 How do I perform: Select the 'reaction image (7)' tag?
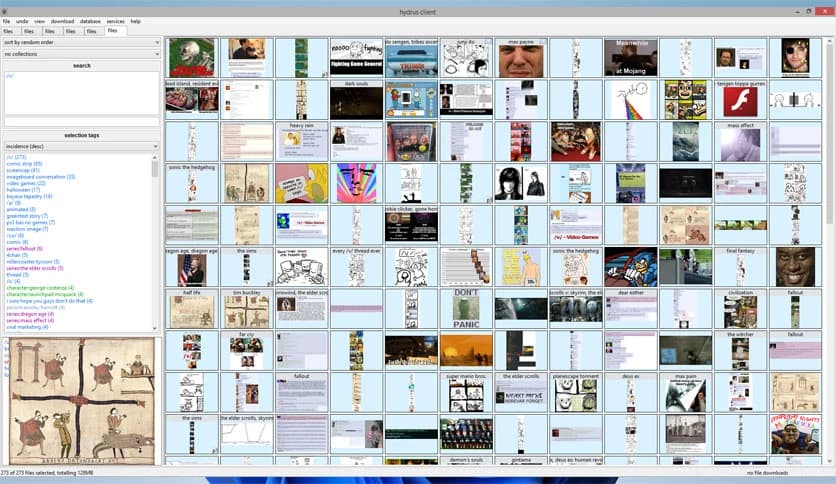27,229
